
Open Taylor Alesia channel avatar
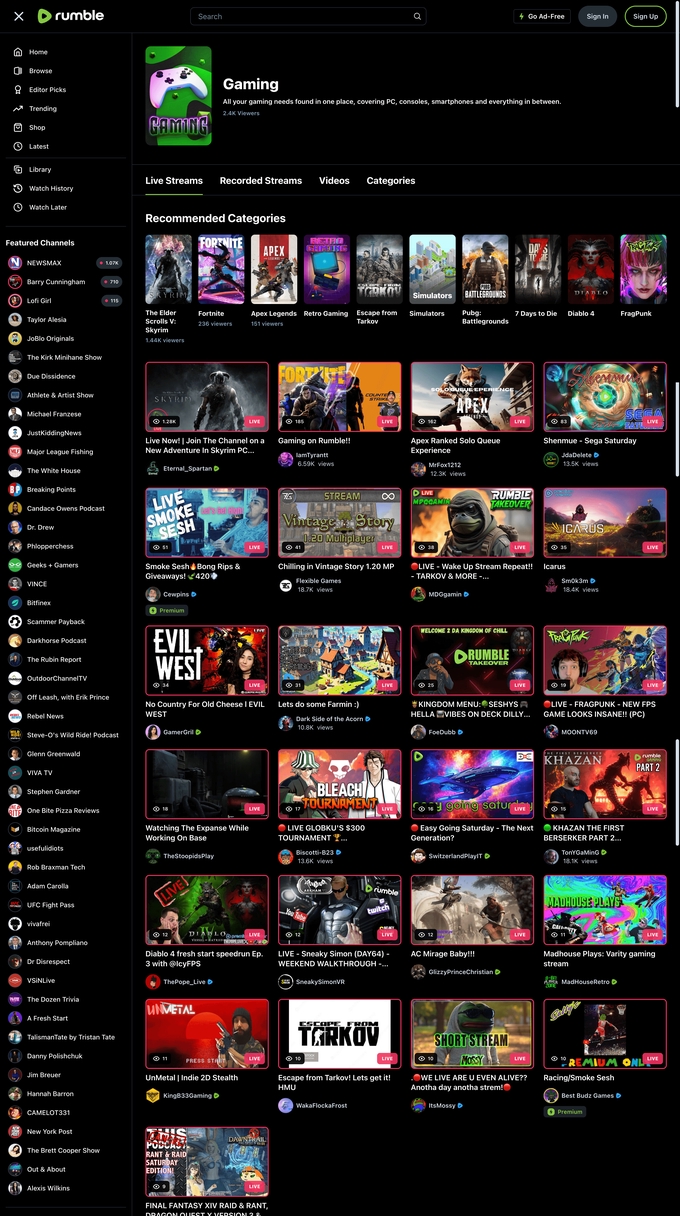pyautogui.click(x=15, y=320)
